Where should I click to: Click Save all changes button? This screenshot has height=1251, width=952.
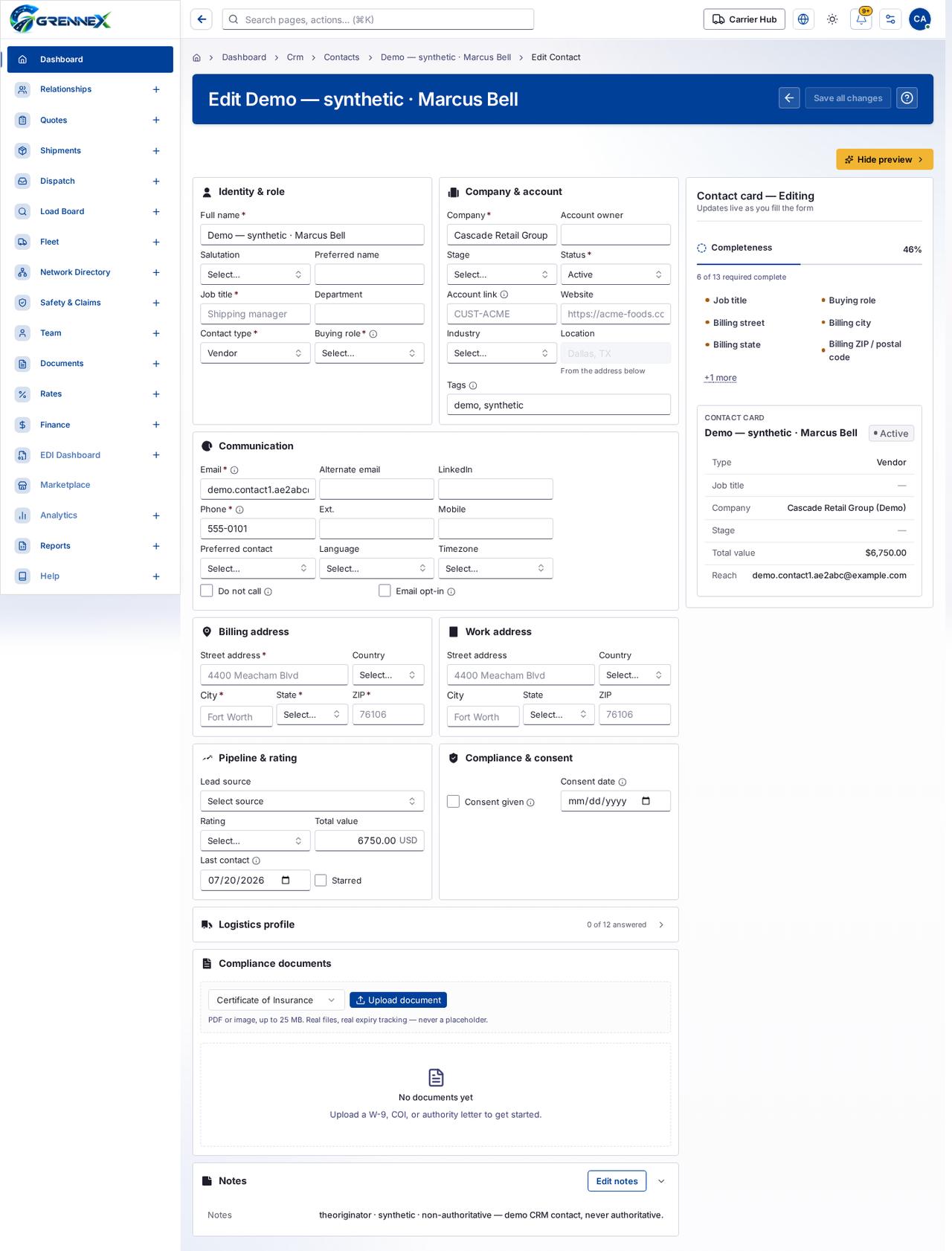(848, 98)
